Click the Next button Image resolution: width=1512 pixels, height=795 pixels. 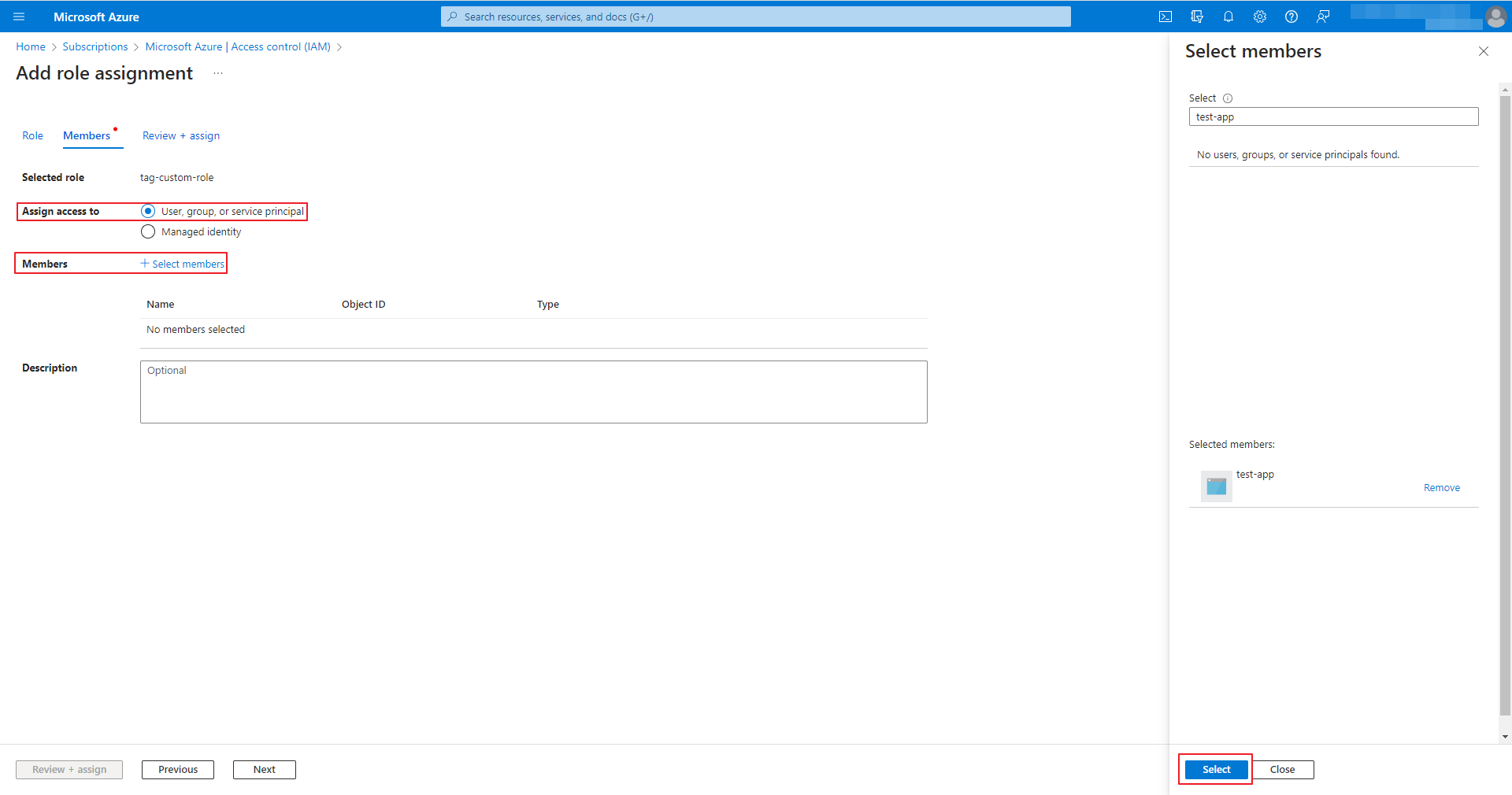264,770
